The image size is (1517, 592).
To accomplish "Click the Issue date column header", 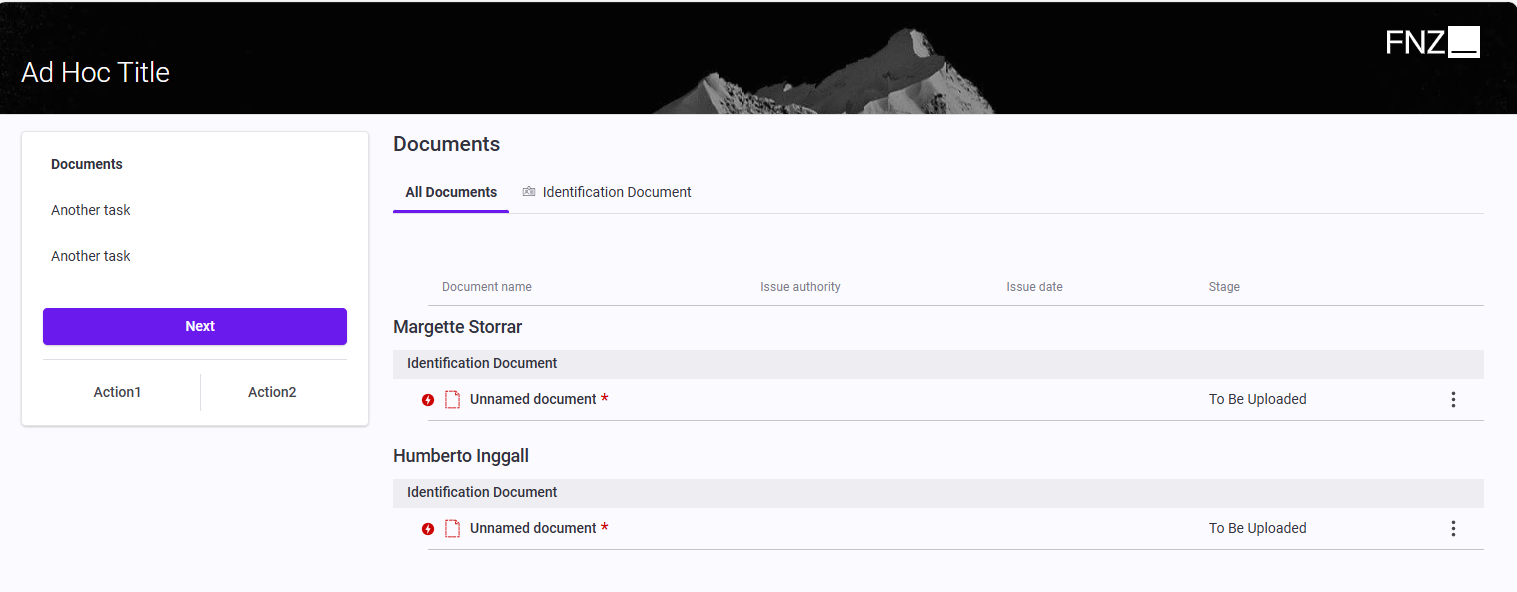I will pos(1034,287).
